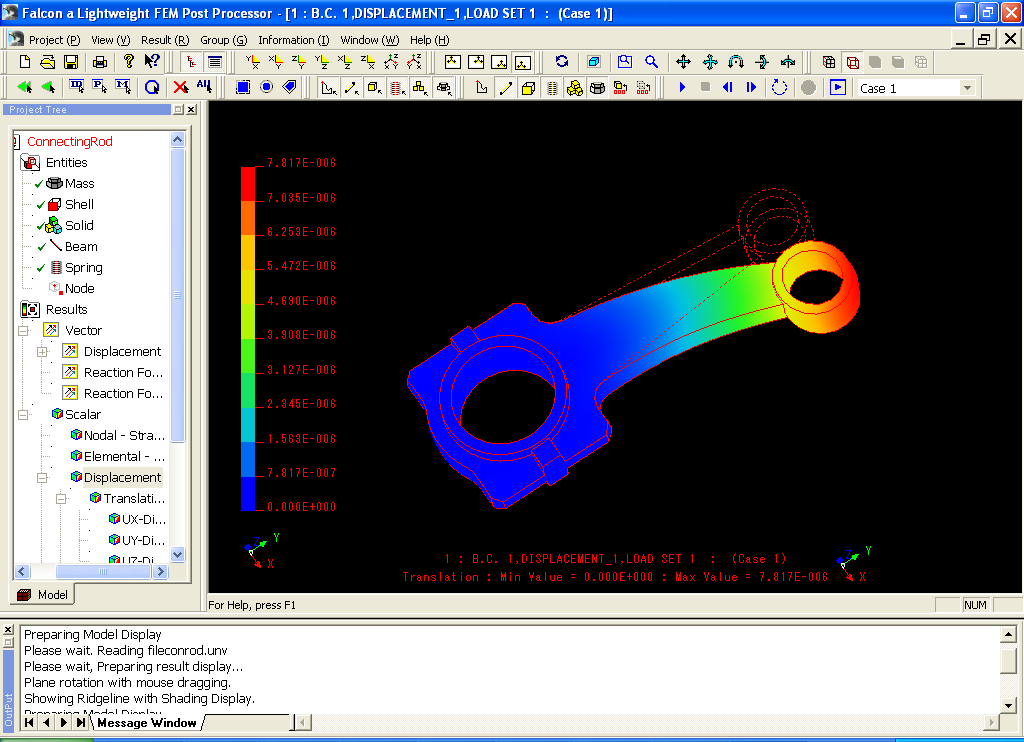The height and width of the screenshot is (742, 1024).
Task: Open About via the yellow question mark icon
Action: [129, 61]
